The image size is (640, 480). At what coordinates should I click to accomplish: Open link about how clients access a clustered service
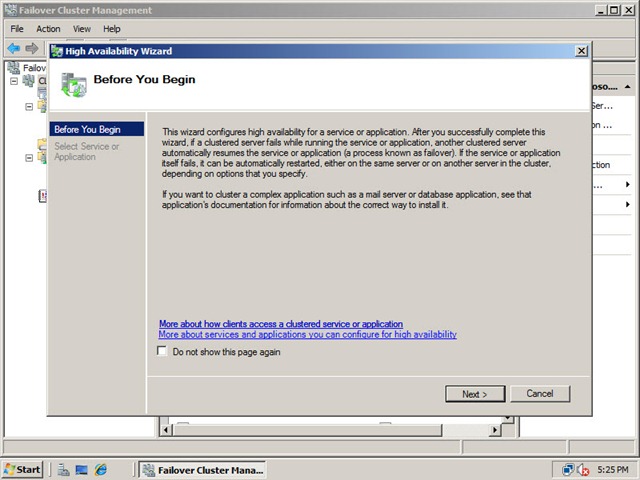[281, 324]
